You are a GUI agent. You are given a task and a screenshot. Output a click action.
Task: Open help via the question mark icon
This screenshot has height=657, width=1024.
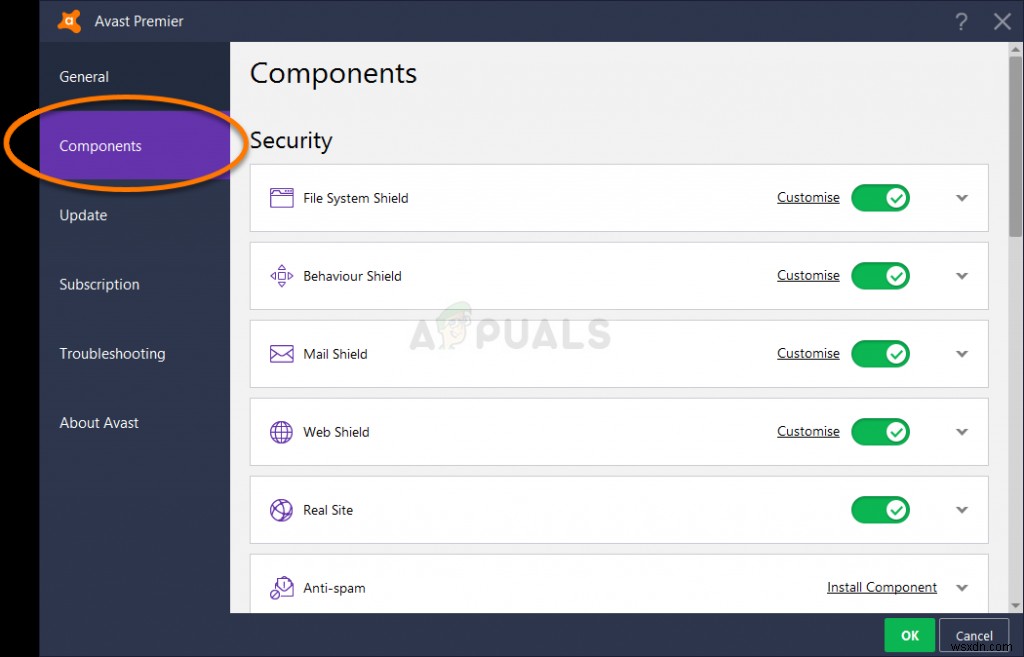click(961, 21)
